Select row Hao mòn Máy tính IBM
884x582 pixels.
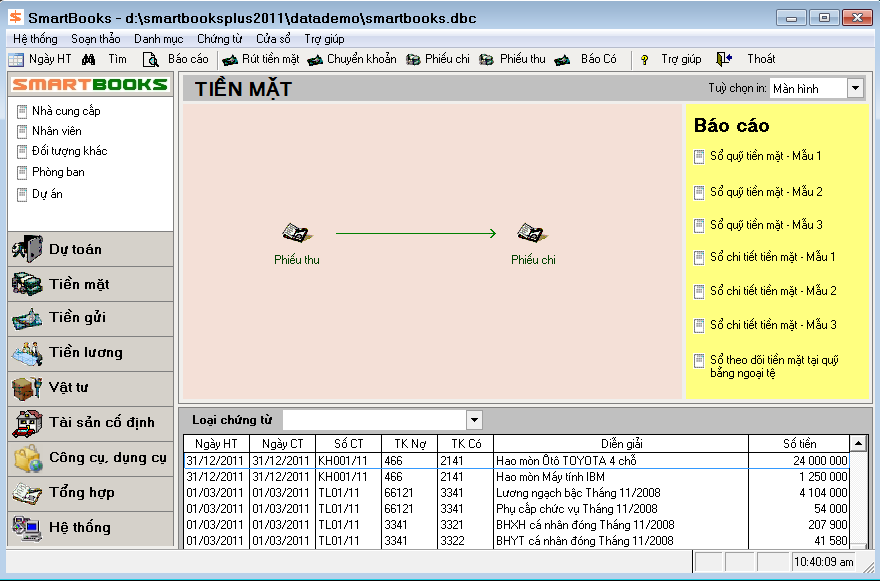516,477
